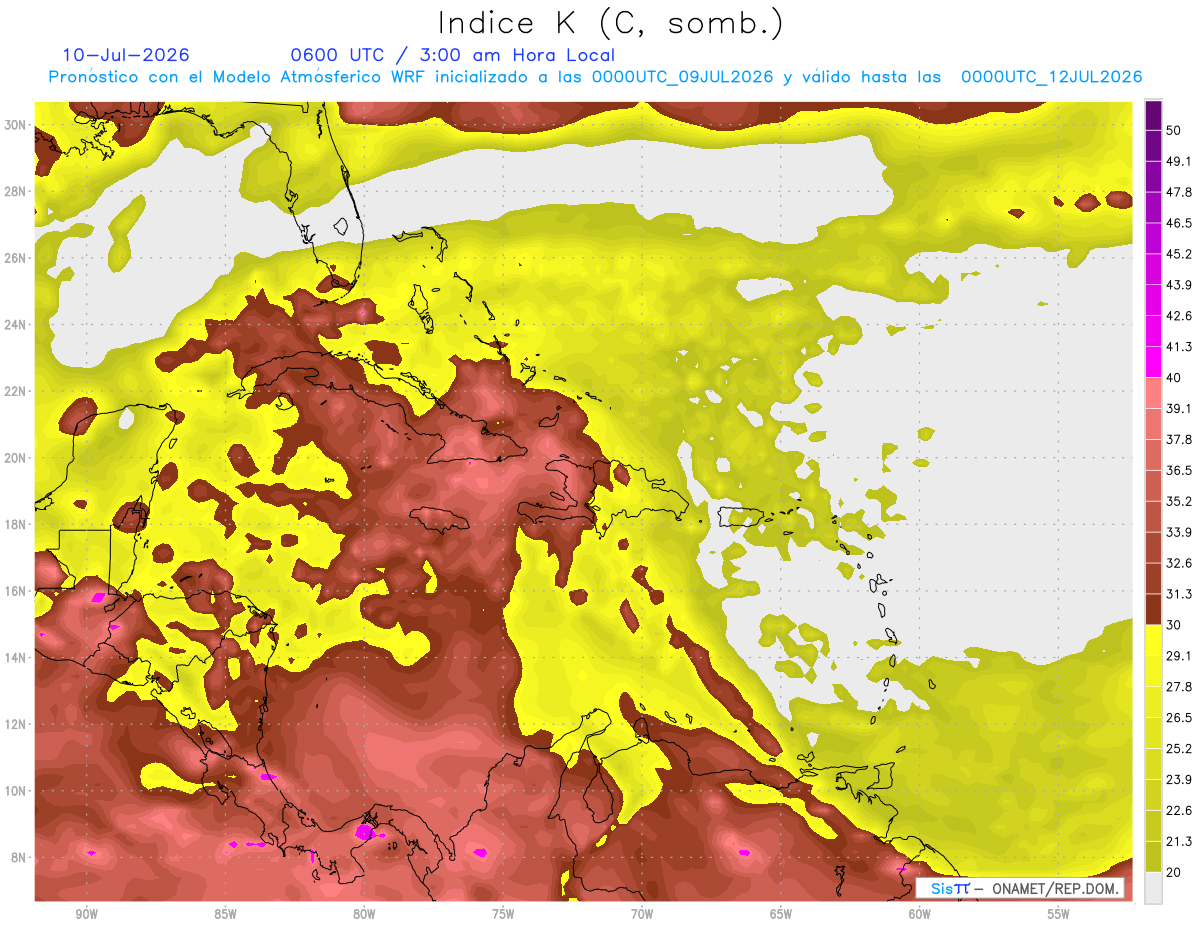Click the bright yellow colorbar segment between 29.1 and 30
Screen dimensions: 1200x927
(1153, 640)
